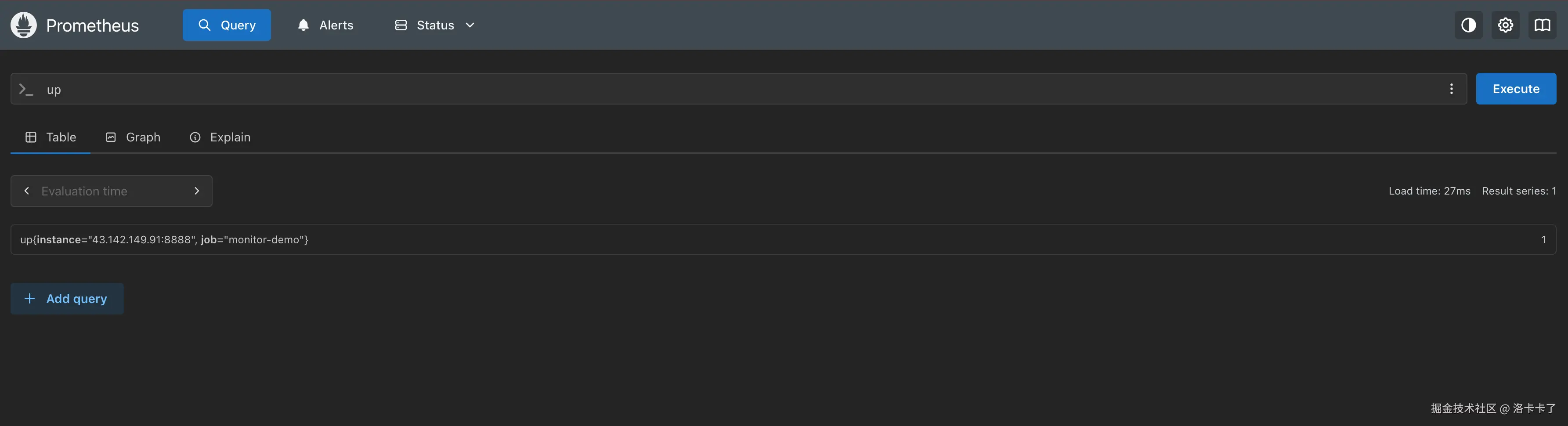Click the Evaluation time input field
Screen dimensions: 1568x426
click(109, 191)
